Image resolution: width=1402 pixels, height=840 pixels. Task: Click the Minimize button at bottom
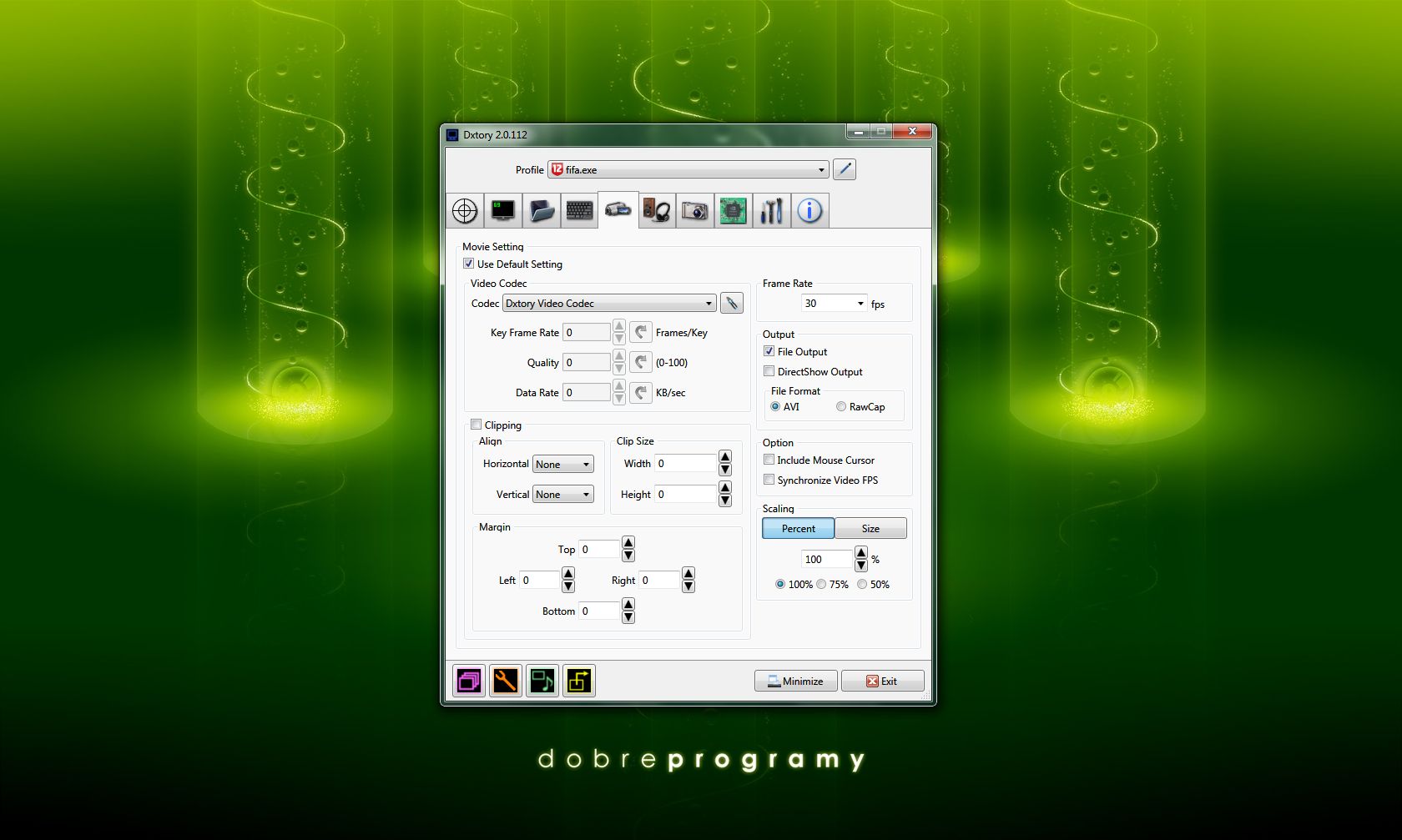pos(796,681)
